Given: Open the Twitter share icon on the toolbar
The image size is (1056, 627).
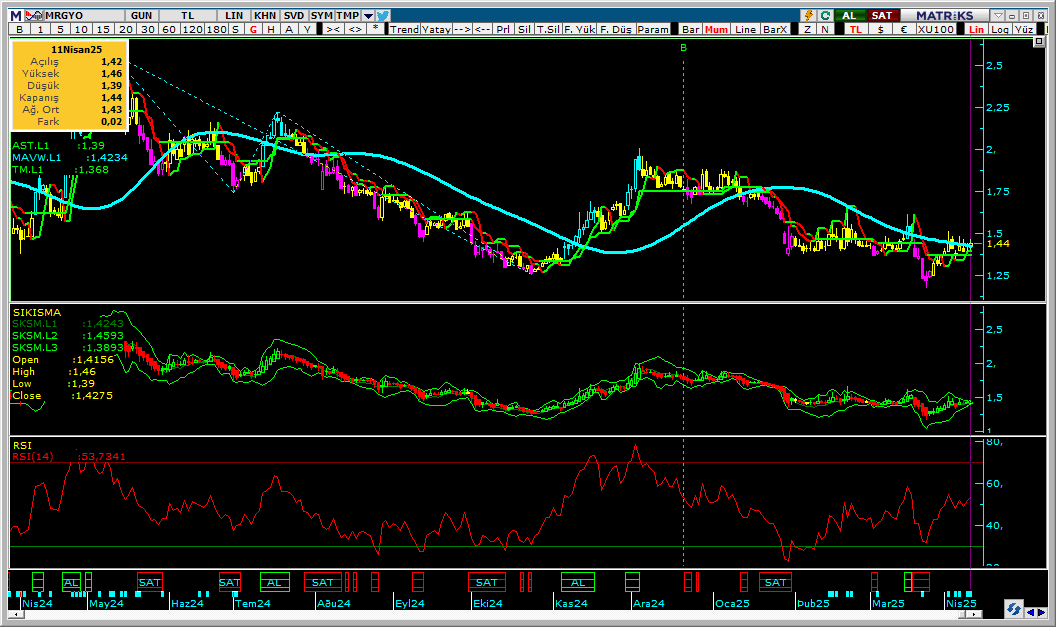Looking at the screenshot, I should click(x=384, y=15).
